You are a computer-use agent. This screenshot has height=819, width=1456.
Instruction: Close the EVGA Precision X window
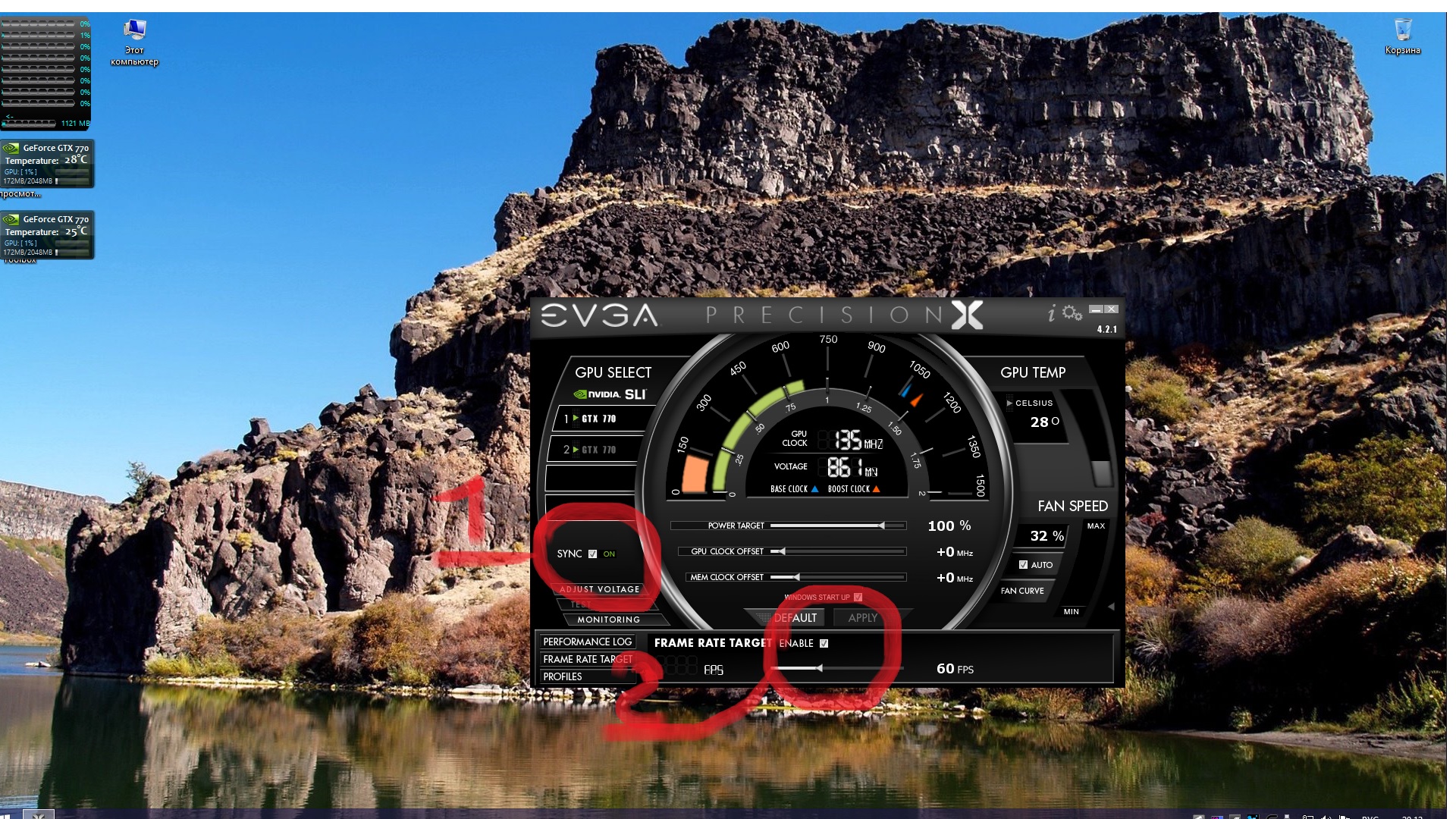(x=1111, y=309)
